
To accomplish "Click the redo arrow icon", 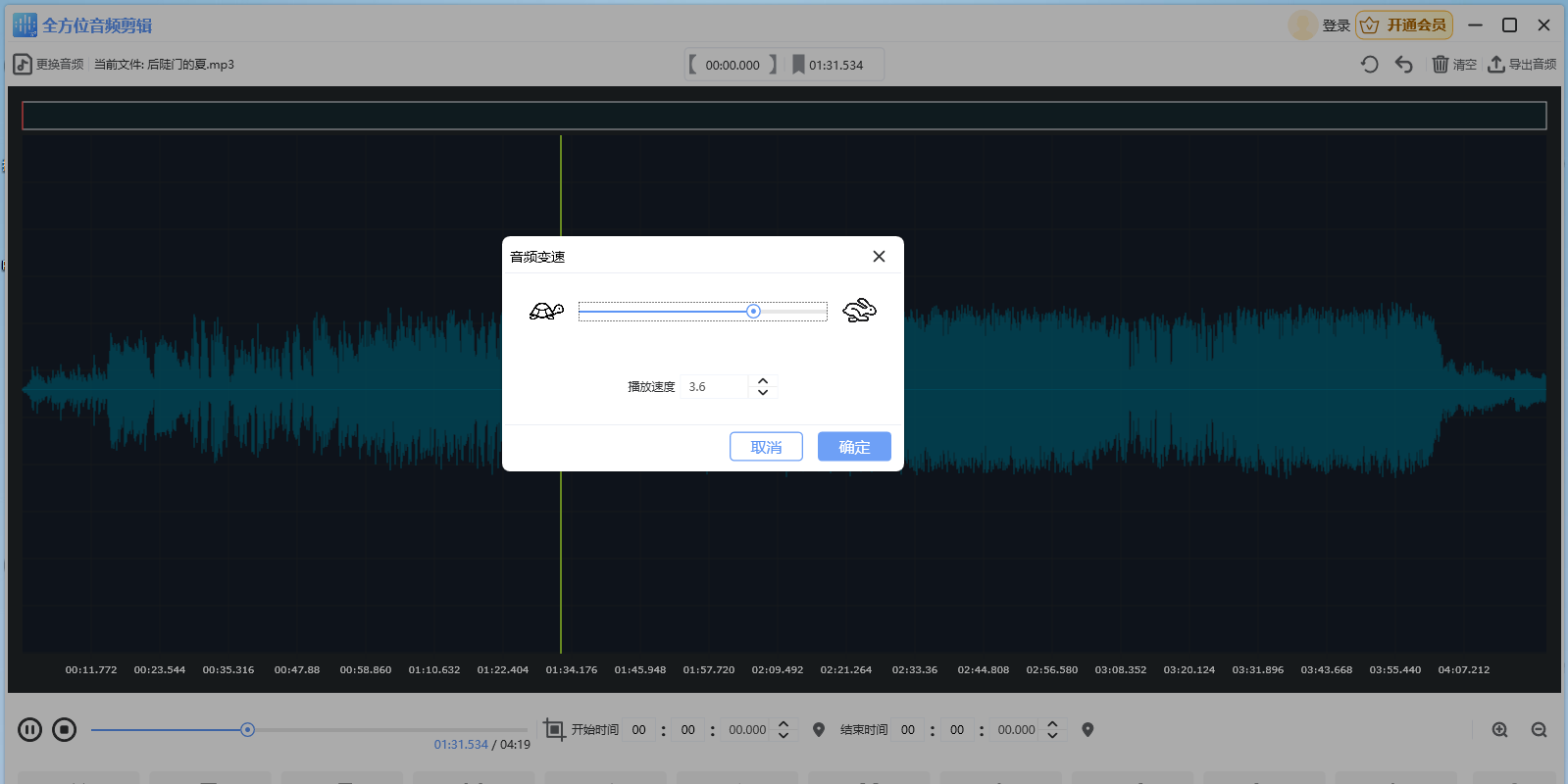I will (x=1370, y=65).
